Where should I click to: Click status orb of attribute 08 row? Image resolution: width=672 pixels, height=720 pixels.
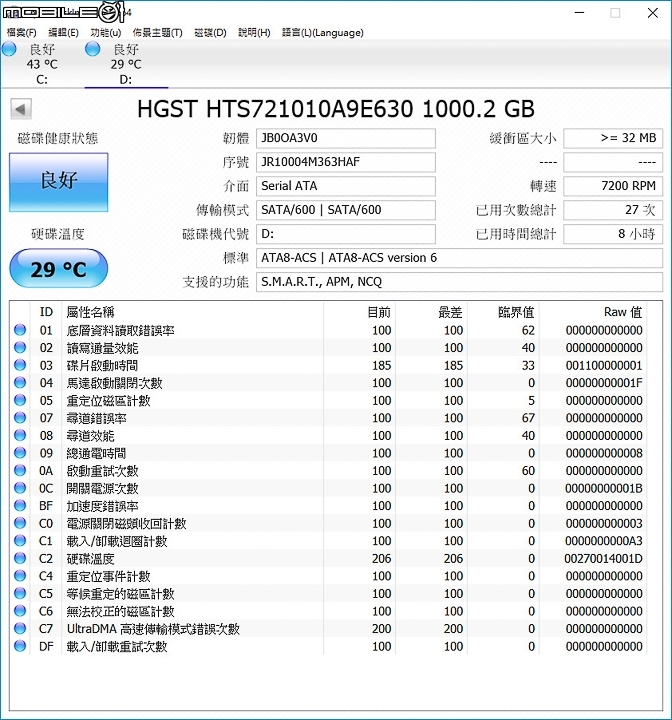pyautogui.click(x=20, y=435)
